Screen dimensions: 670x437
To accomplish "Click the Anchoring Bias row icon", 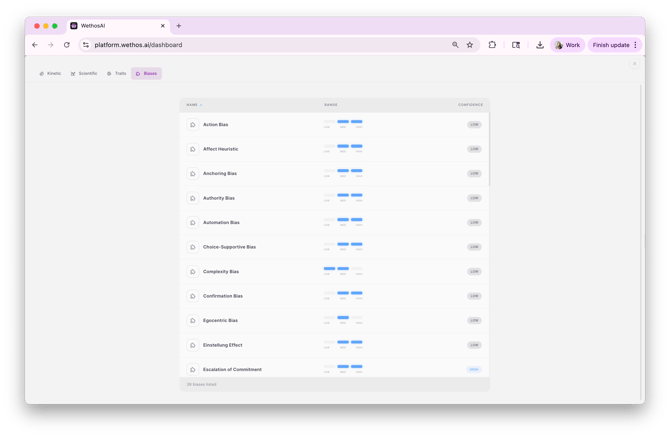I will click(x=192, y=174).
